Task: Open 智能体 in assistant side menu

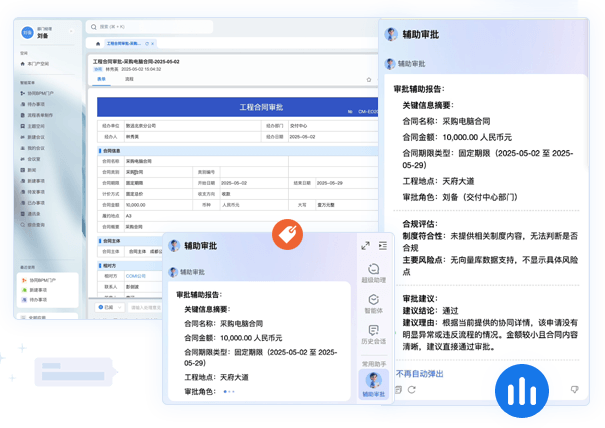Action: pos(373,304)
